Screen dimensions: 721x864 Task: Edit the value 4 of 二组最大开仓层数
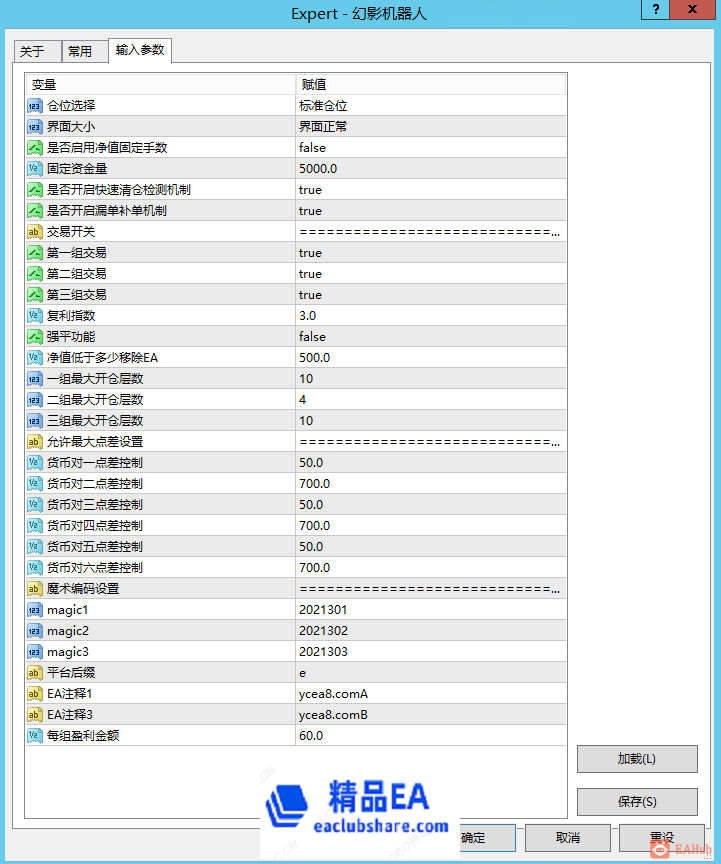[431, 399]
